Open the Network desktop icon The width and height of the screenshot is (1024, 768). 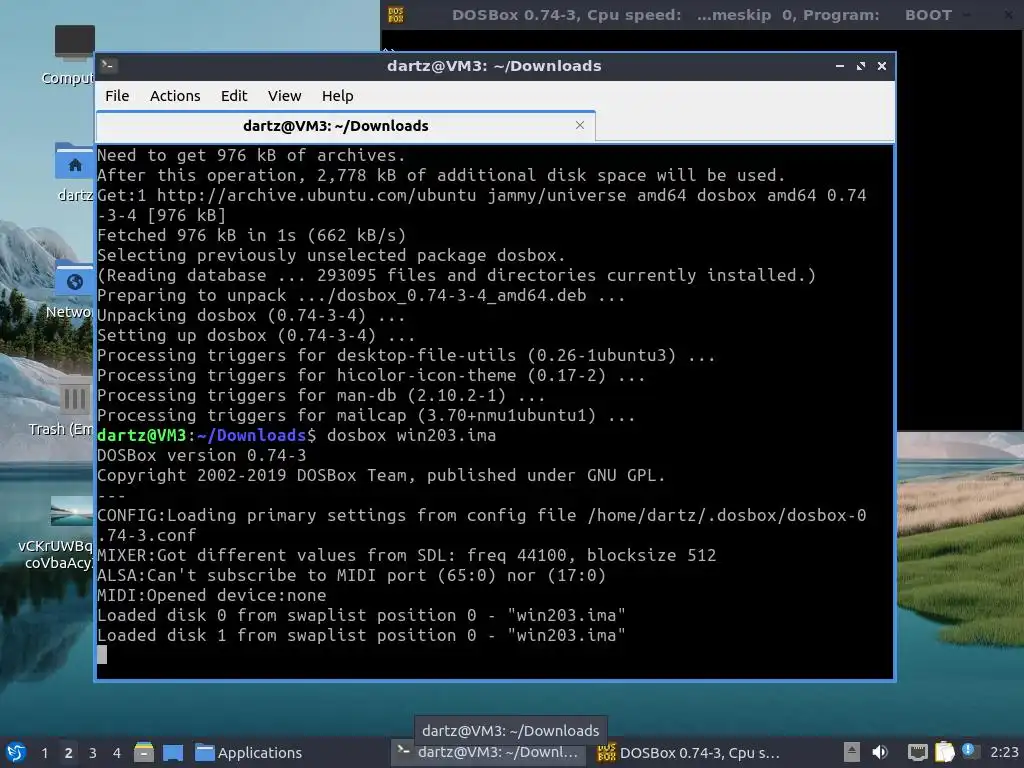[71, 289]
